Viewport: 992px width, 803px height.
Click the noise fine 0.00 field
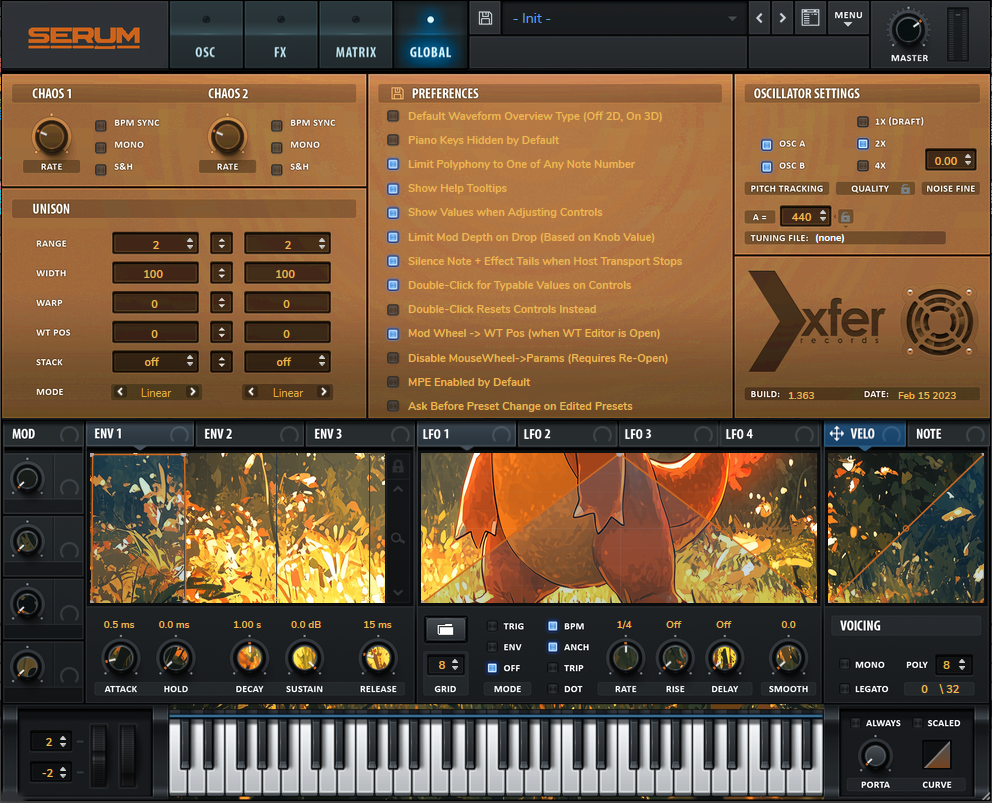pyautogui.click(x=951, y=161)
